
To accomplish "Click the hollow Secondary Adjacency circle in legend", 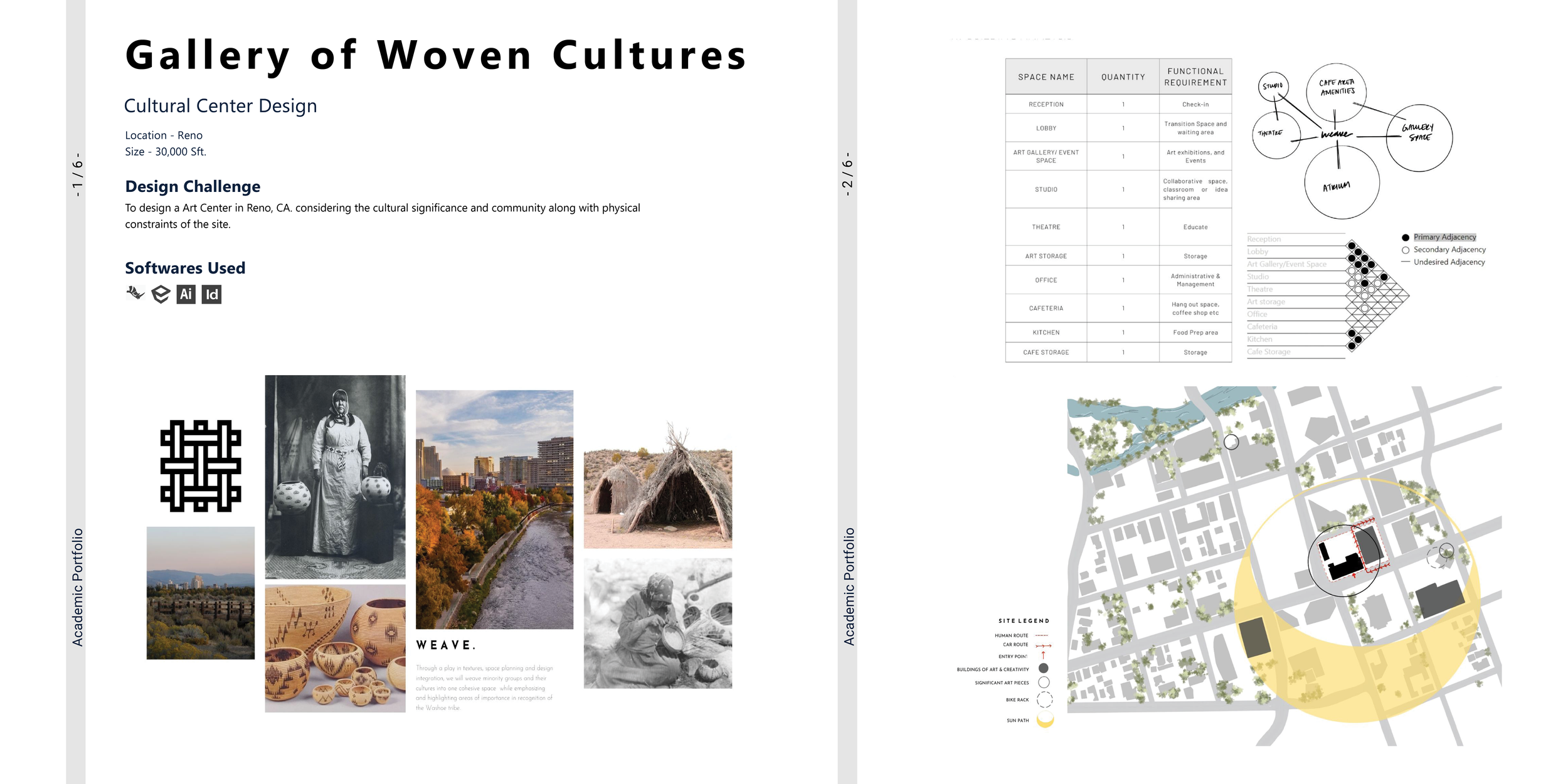I will pos(1406,250).
